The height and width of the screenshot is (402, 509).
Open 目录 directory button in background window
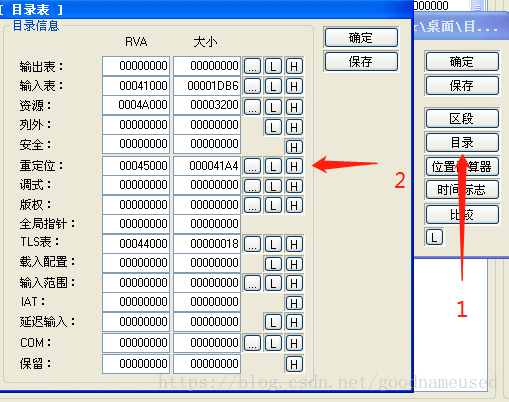click(x=462, y=142)
